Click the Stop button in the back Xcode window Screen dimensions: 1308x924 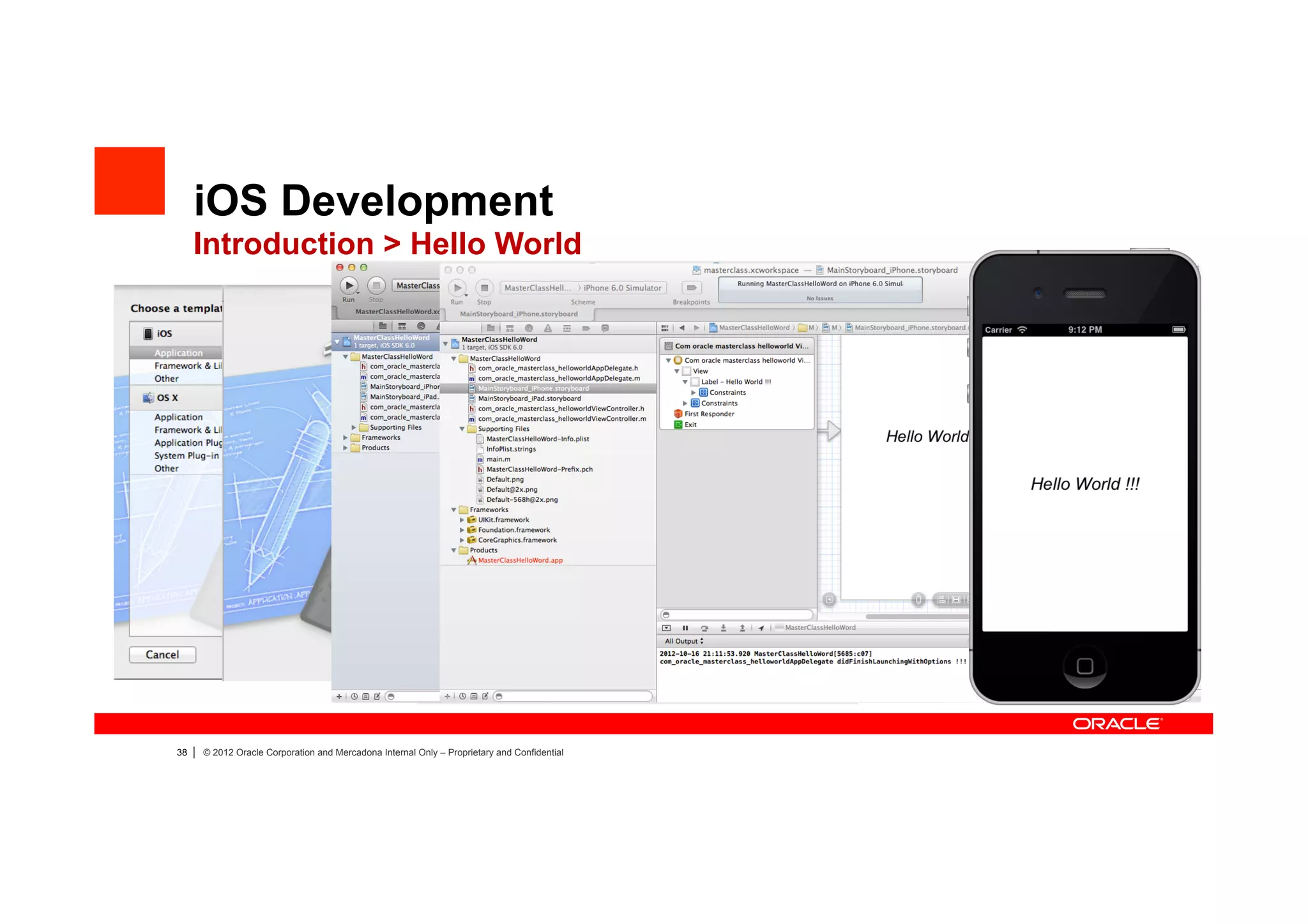pos(376,285)
